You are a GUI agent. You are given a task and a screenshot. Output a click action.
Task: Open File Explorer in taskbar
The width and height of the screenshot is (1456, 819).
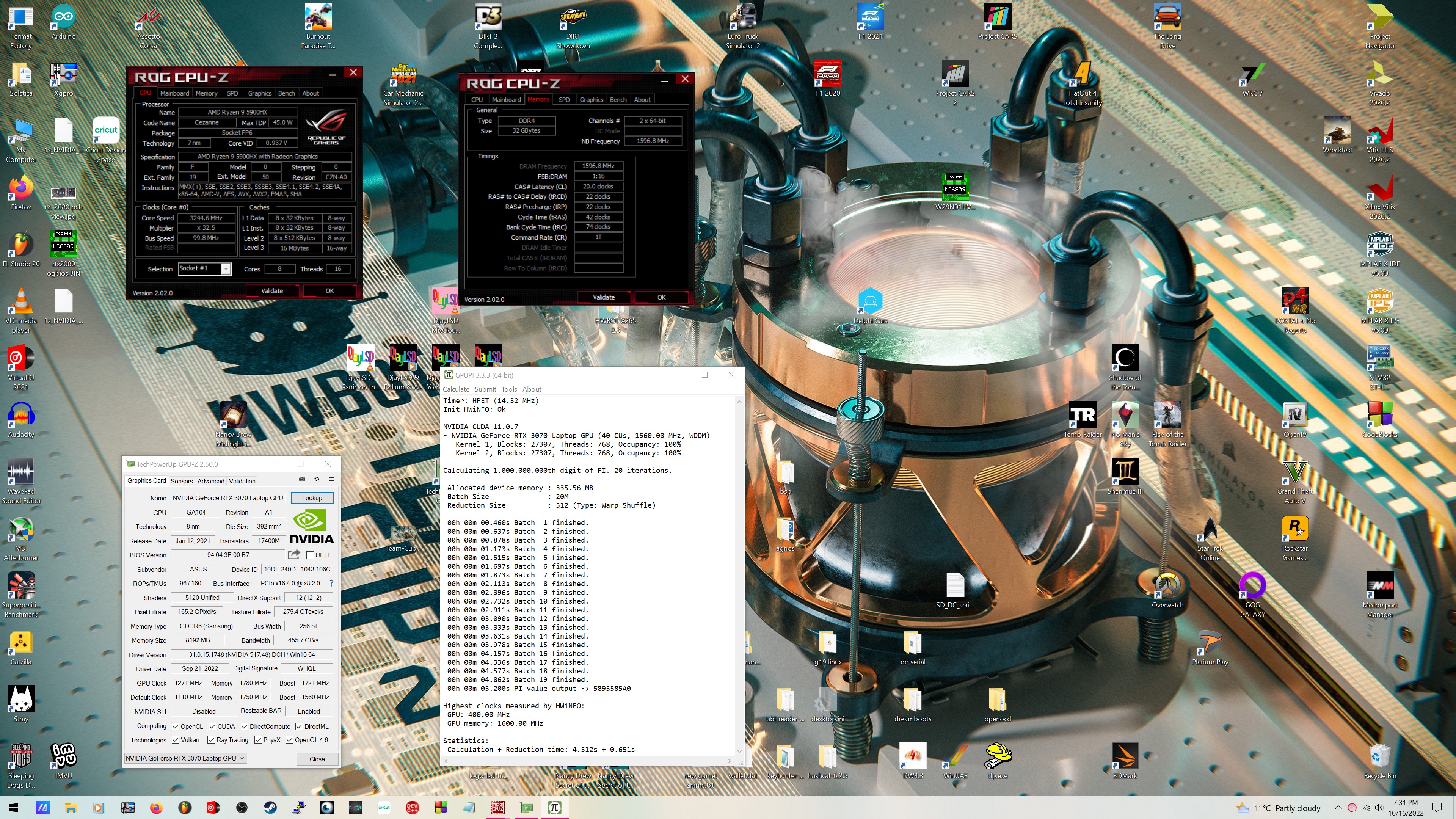click(x=71, y=807)
